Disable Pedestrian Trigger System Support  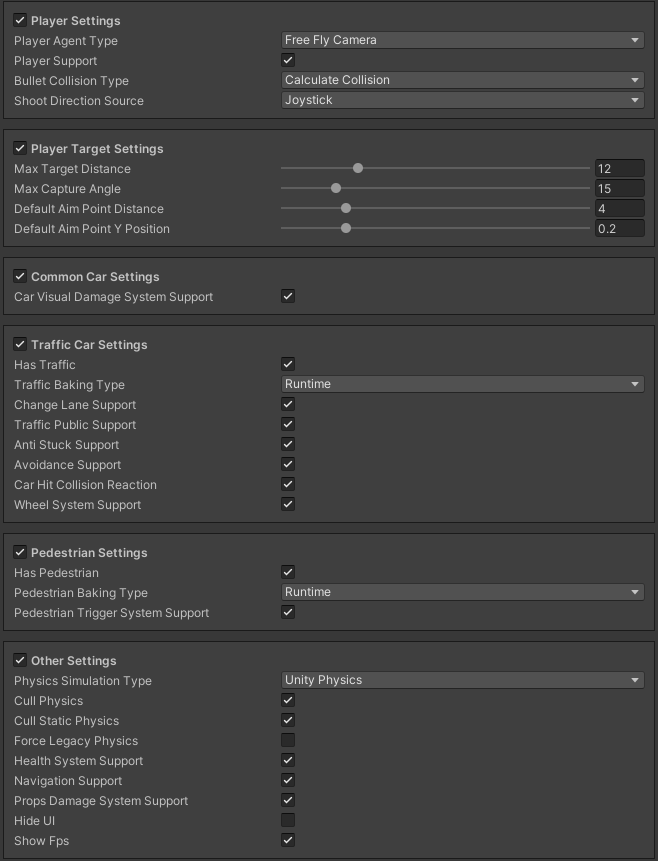tap(288, 612)
